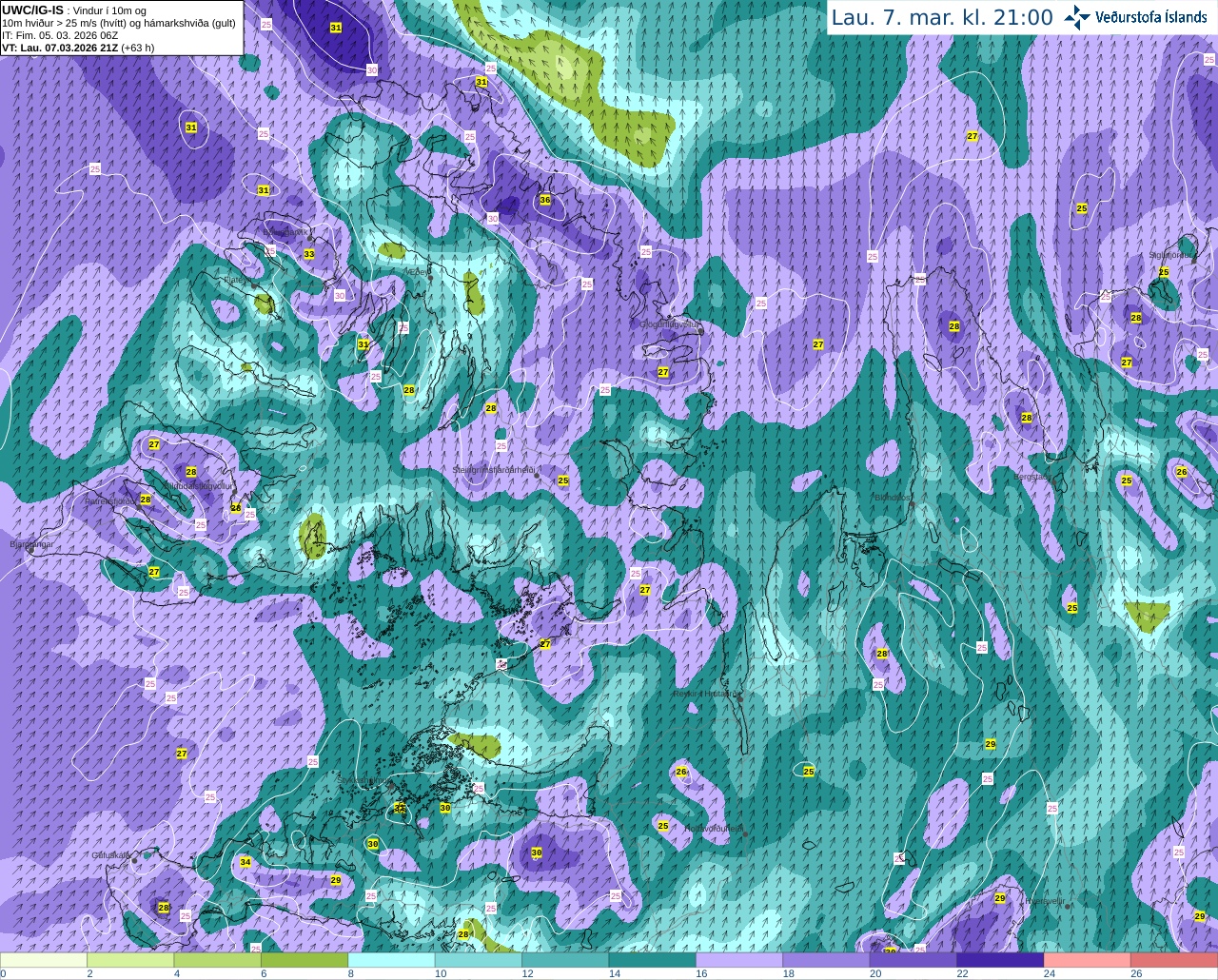Select the Bolungarvík station marker
Viewport: 1218px width, 980px height.
(310, 239)
